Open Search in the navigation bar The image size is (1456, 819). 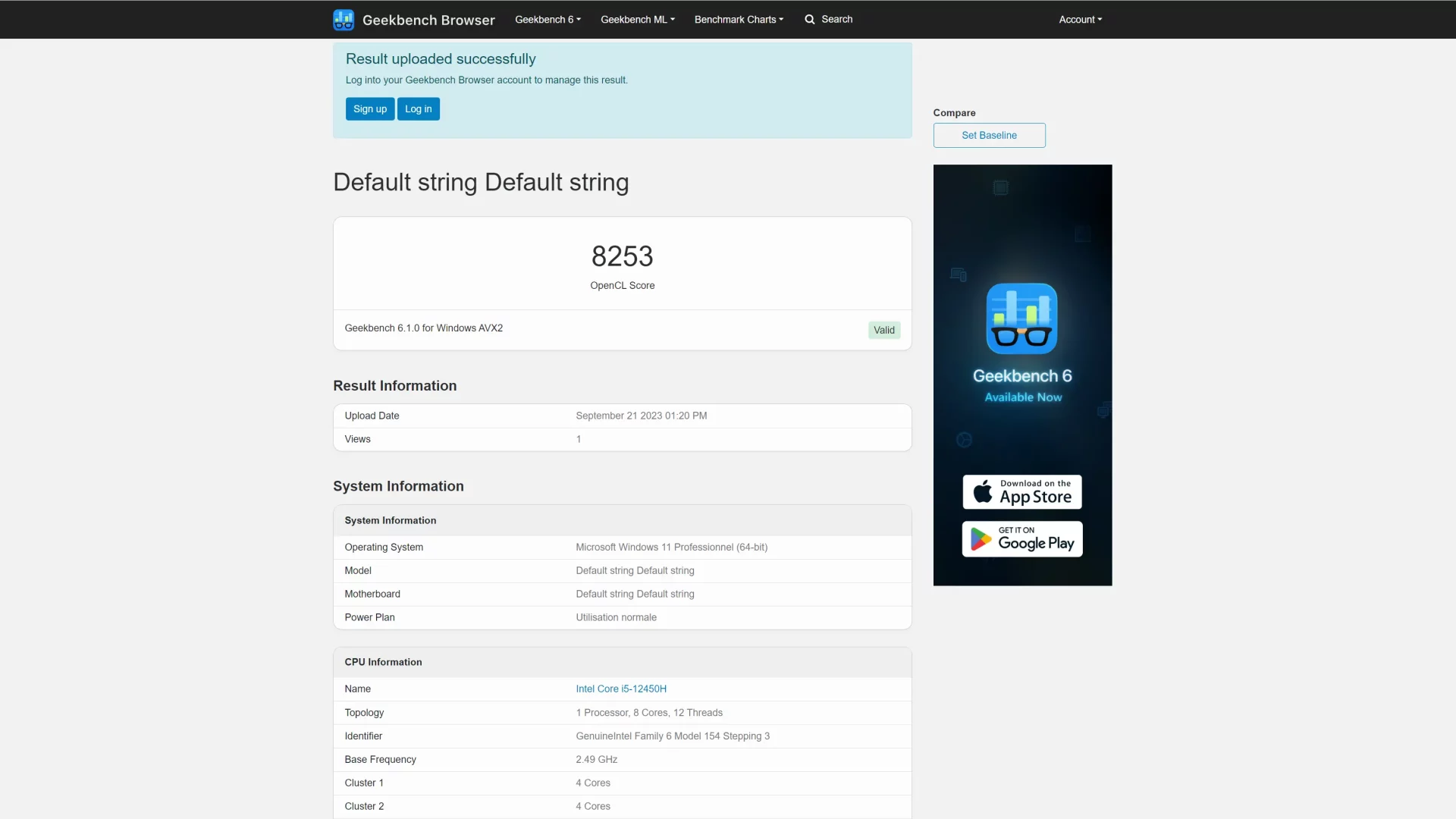coord(829,20)
